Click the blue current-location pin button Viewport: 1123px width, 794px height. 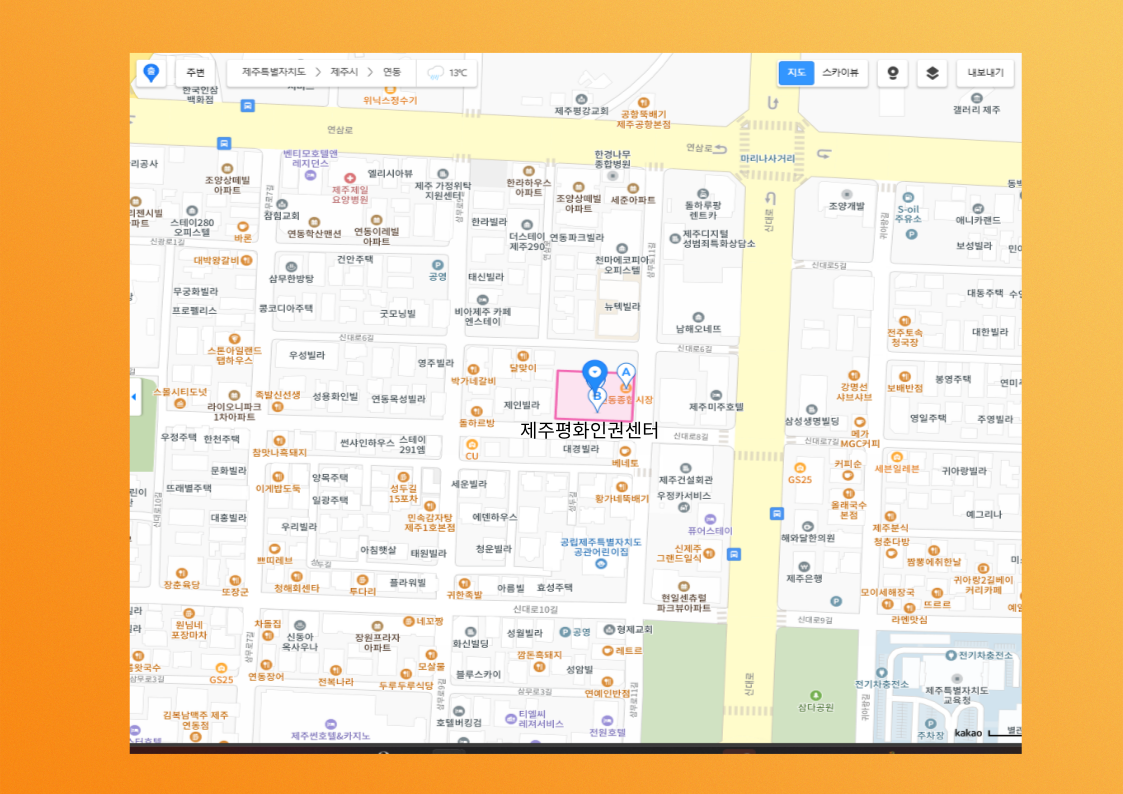(151, 72)
